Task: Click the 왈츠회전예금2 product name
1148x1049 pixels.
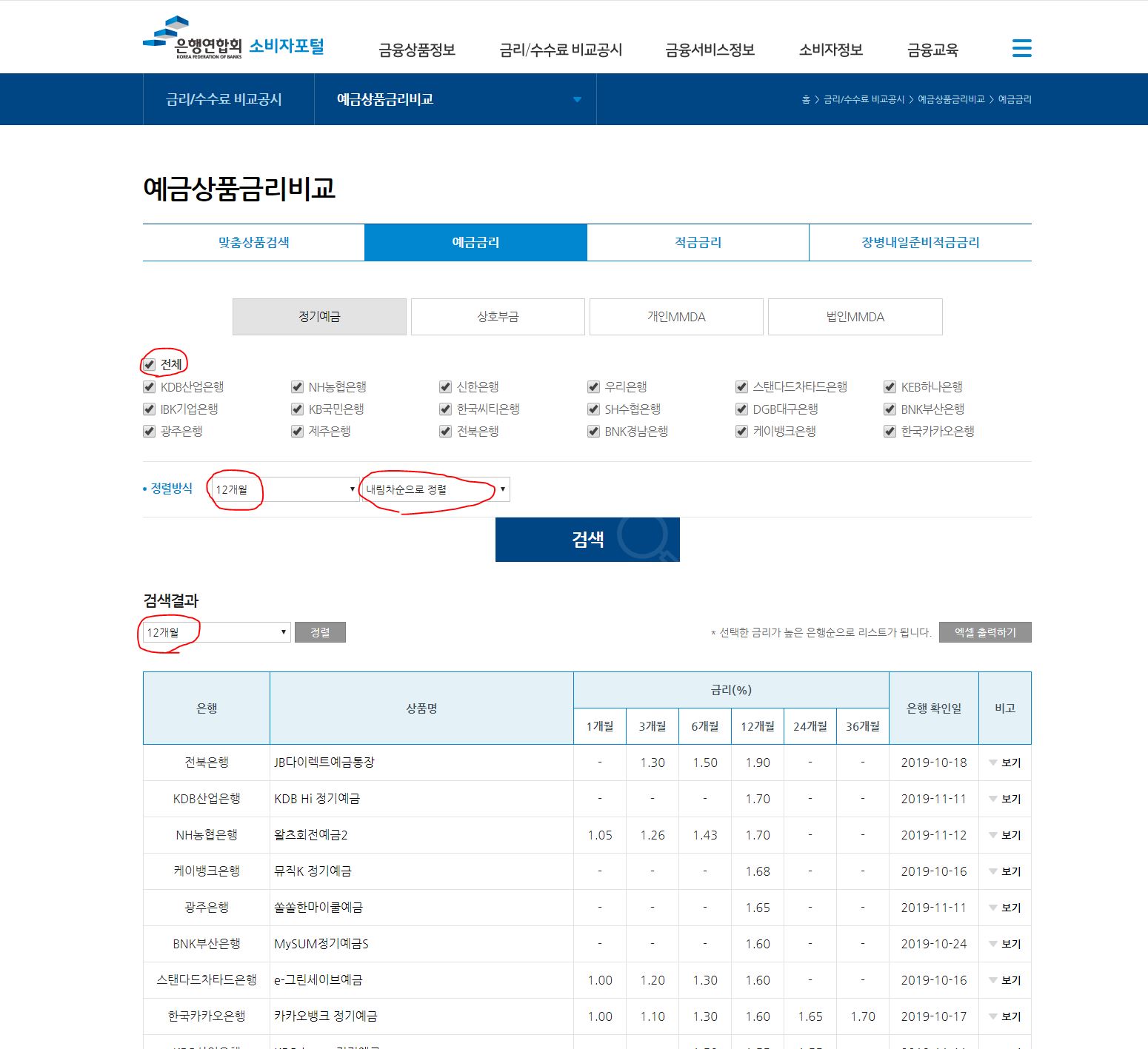Action: click(311, 835)
